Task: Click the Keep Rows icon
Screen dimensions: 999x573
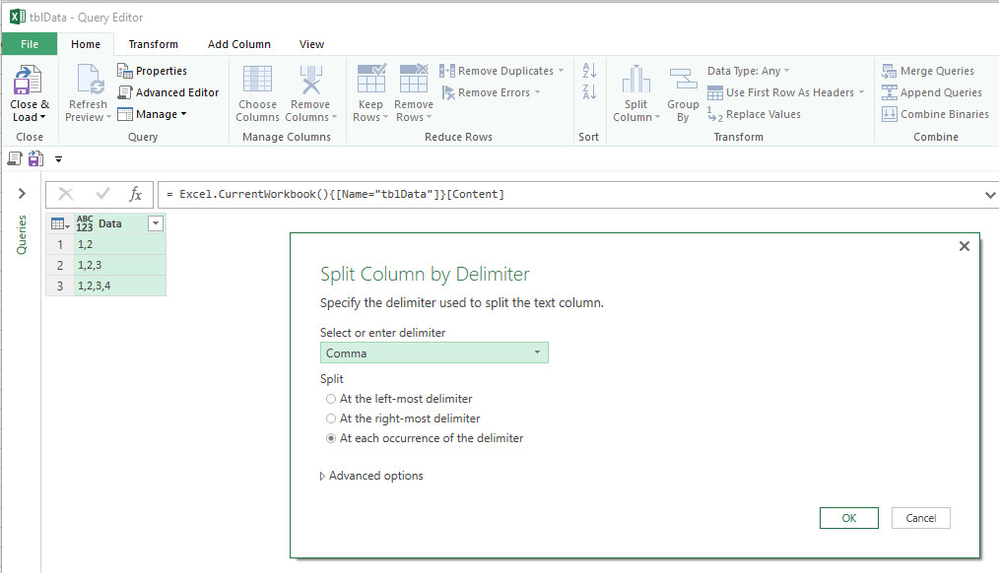Action: (371, 78)
